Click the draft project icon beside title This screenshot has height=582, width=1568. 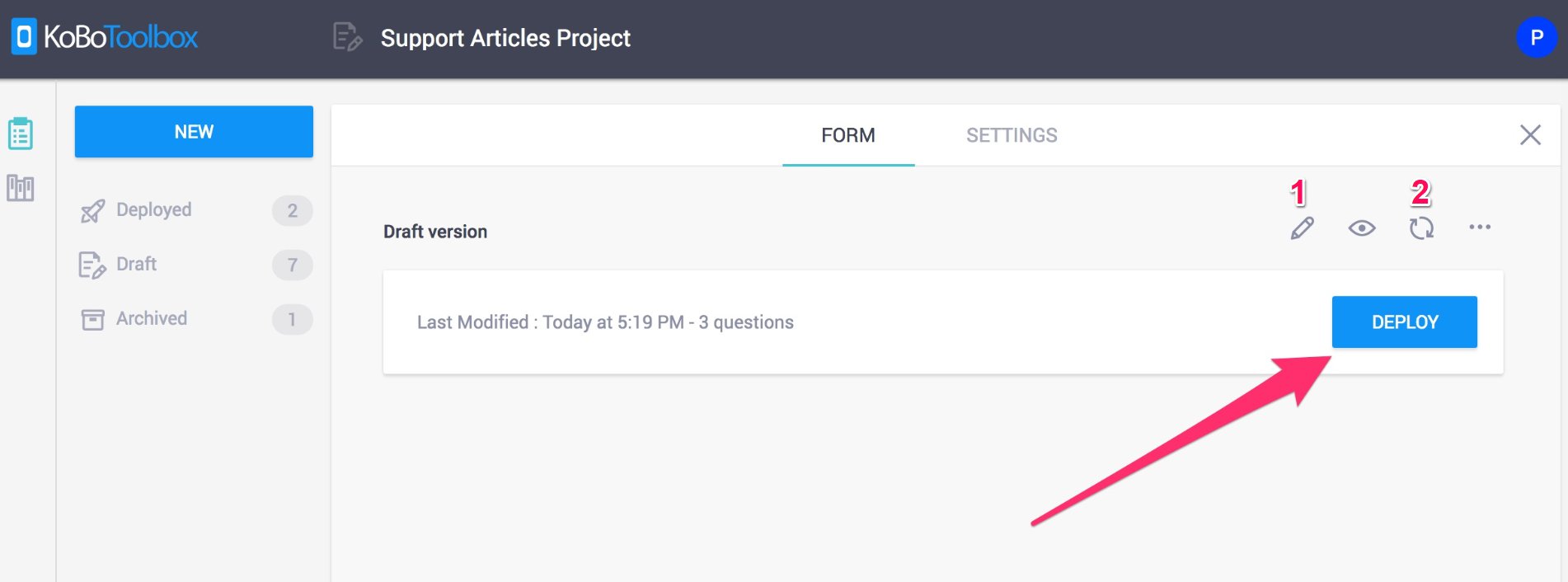coord(347,37)
